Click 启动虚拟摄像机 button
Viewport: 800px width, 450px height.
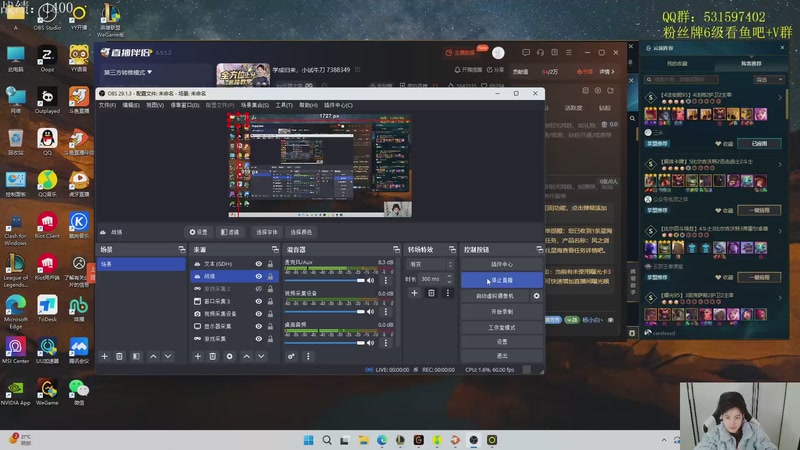(494, 296)
